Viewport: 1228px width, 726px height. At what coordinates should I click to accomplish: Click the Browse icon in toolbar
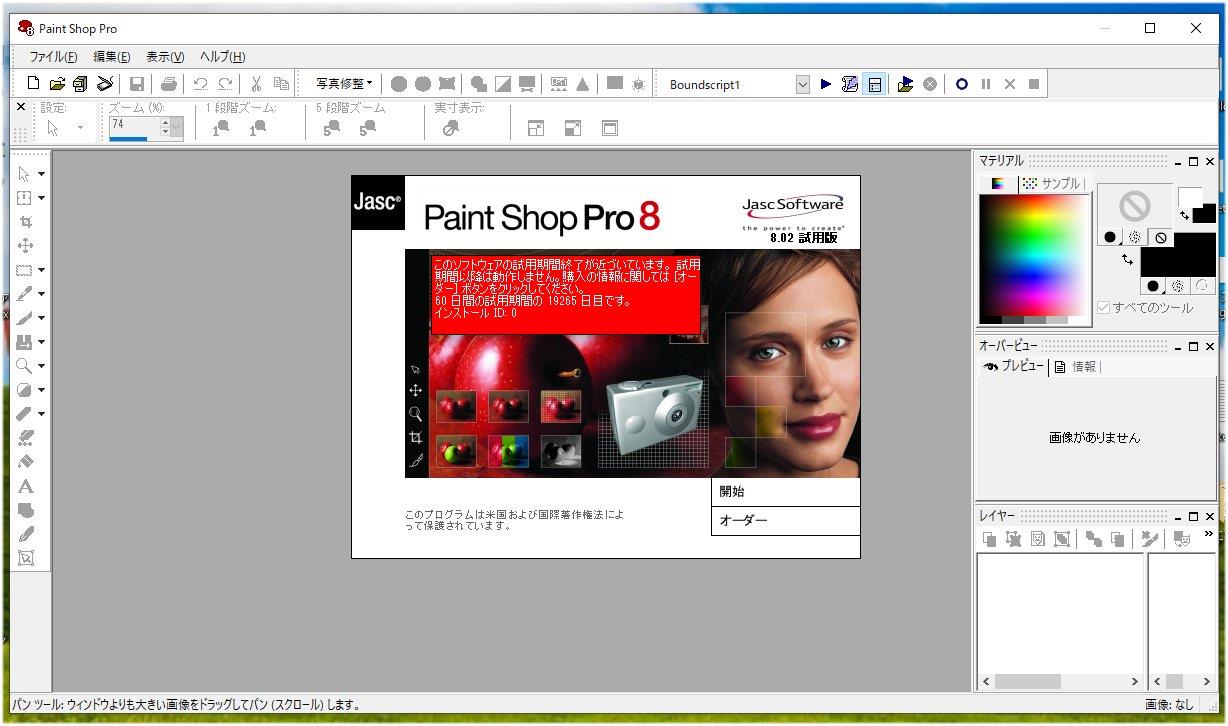pos(80,84)
